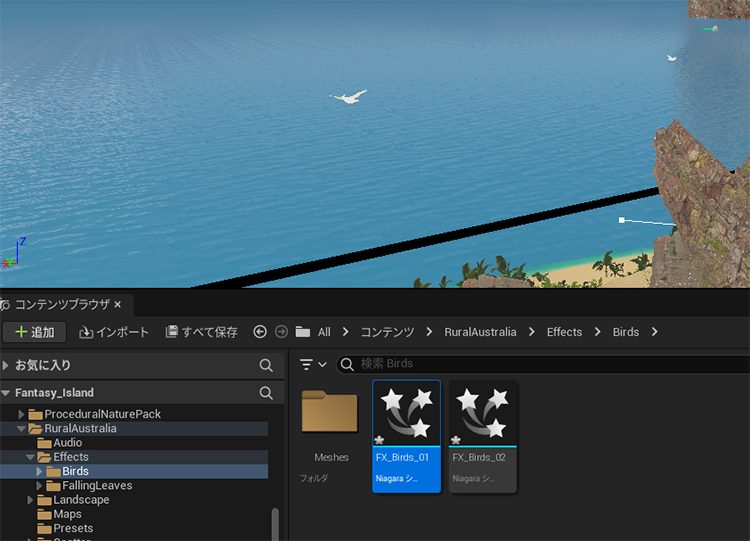Click the search icon in Fantasy_Island header

(x=266, y=393)
